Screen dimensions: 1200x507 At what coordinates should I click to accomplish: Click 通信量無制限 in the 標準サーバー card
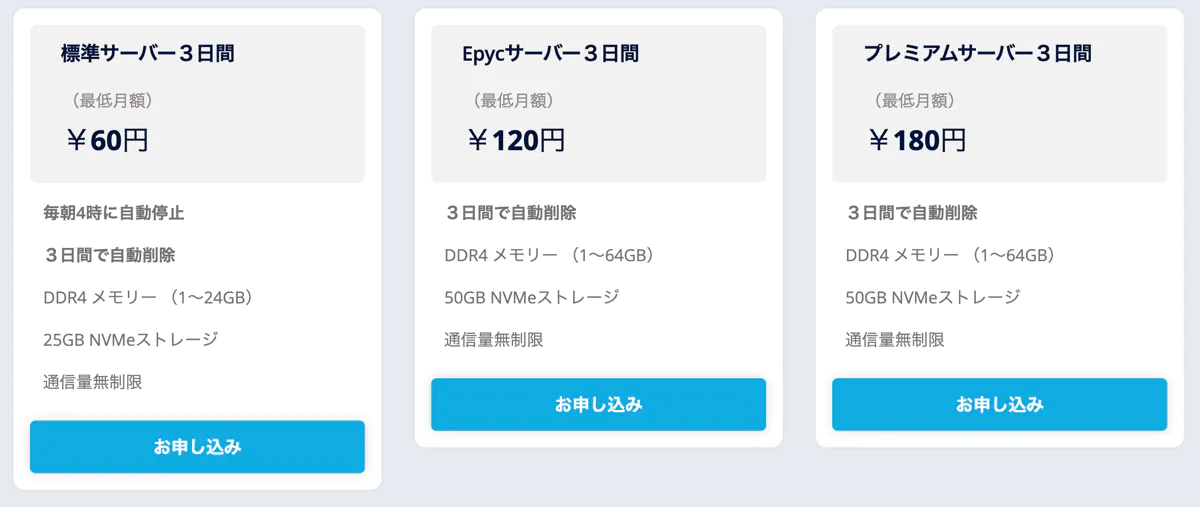click(93, 382)
